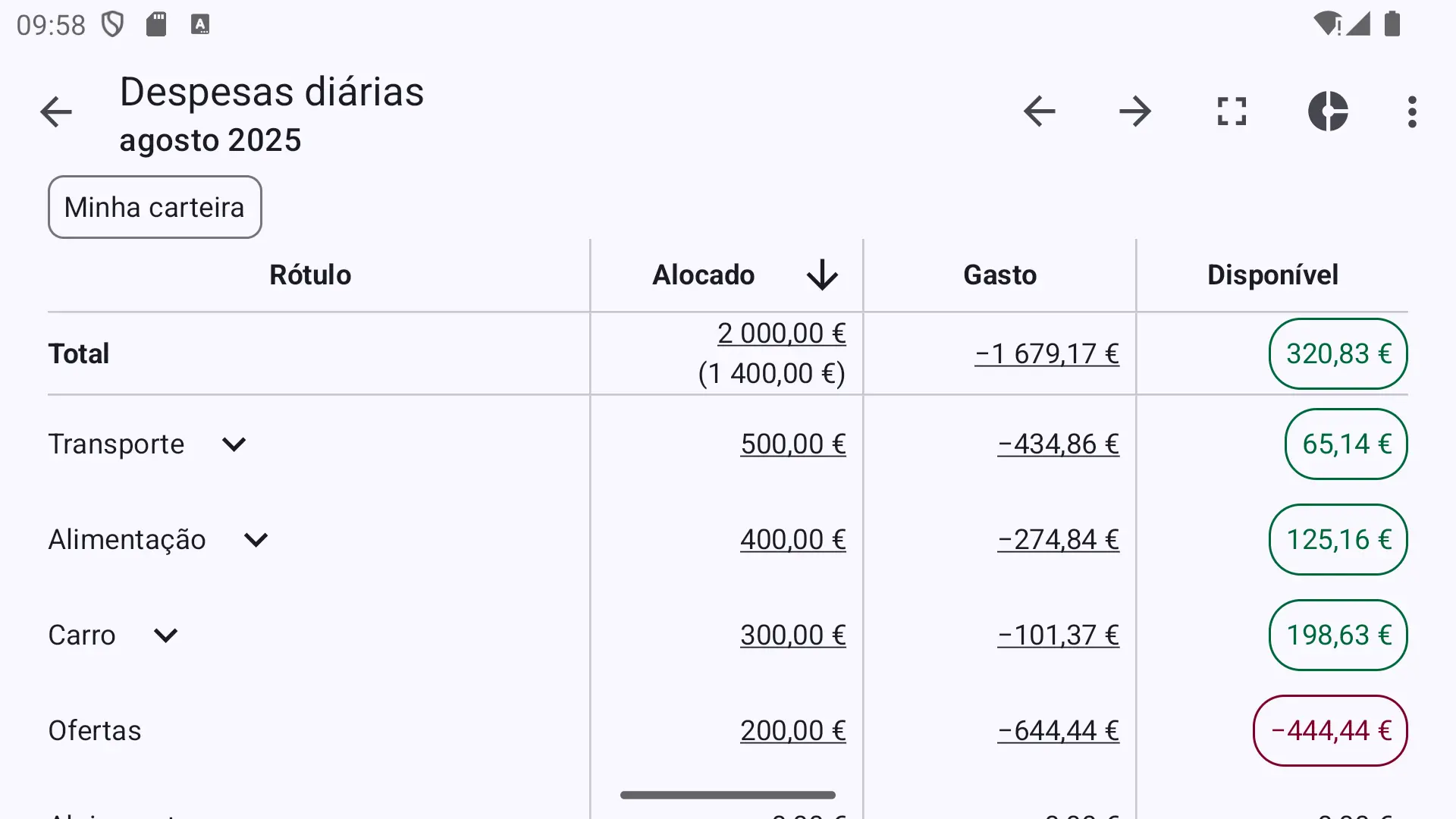Open fullscreen view icon

pos(1232,111)
